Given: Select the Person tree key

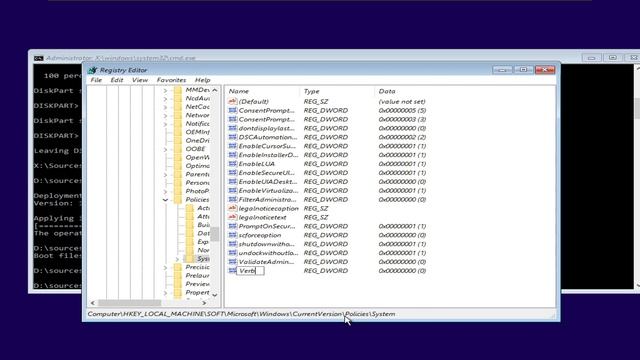Looking at the screenshot, I should click(x=198, y=182).
